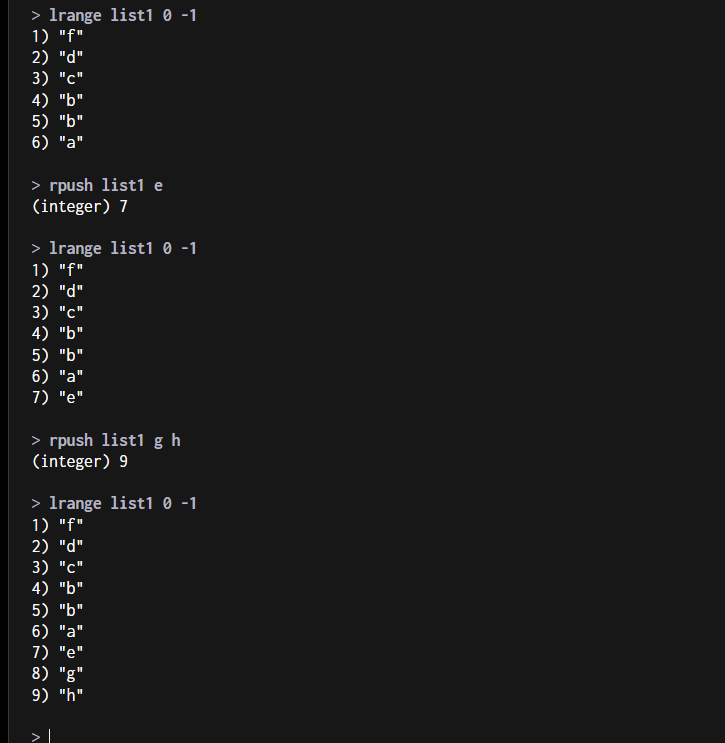Select 7) "e" in the seven-item list output
This screenshot has height=743, width=725.
(x=57, y=397)
